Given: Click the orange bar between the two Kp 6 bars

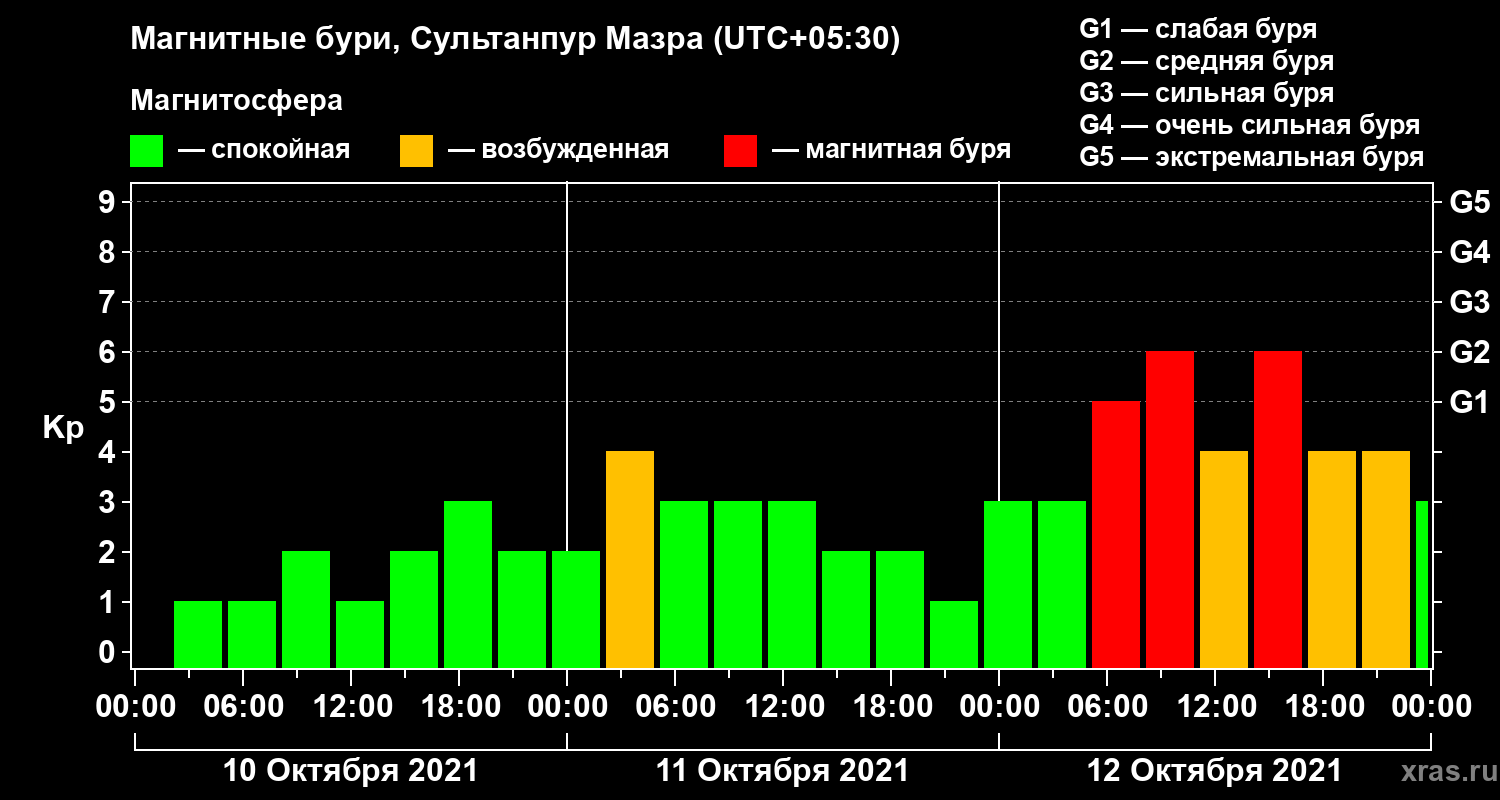Looking at the screenshot, I should pyautogui.click(x=1224, y=559).
